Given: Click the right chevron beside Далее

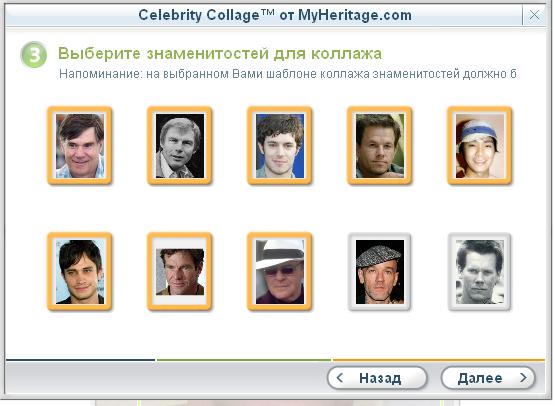Looking at the screenshot, I should click(x=523, y=378).
